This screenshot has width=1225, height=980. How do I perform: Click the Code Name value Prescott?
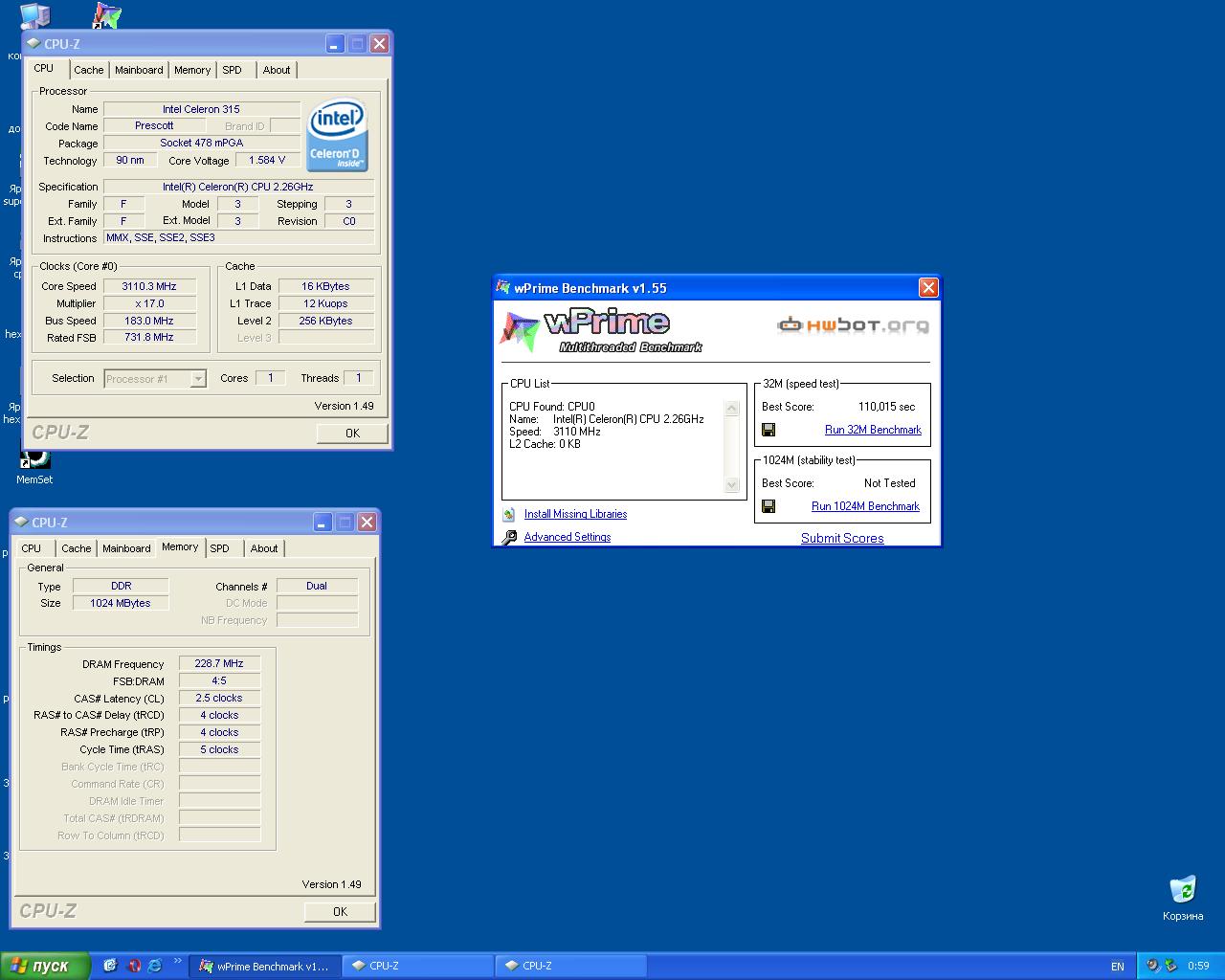click(154, 125)
